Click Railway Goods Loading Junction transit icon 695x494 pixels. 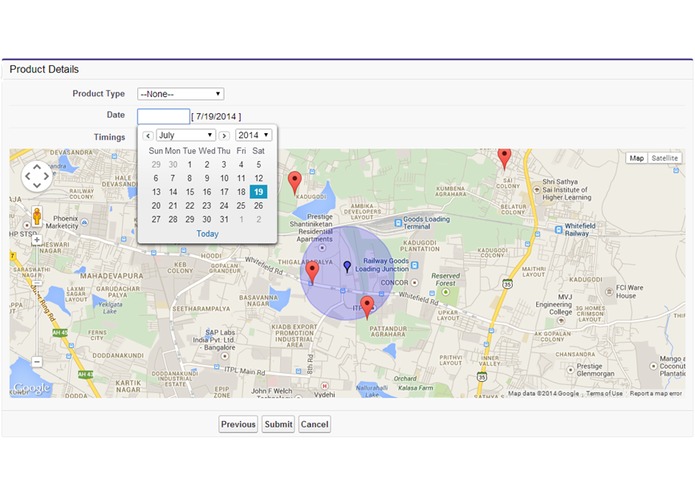414,265
